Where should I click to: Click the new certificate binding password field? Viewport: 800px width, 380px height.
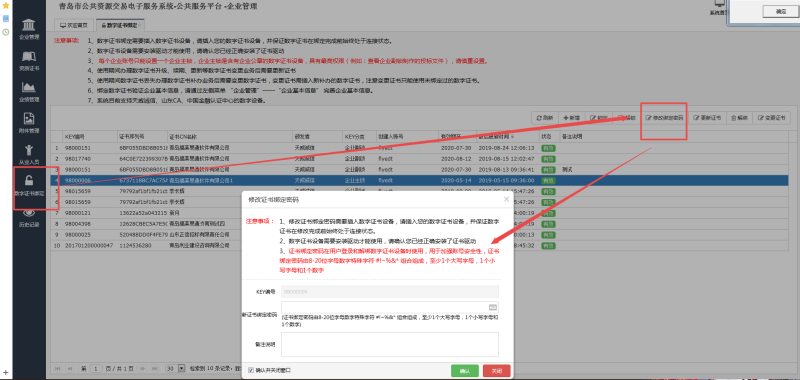[x=390, y=307]
